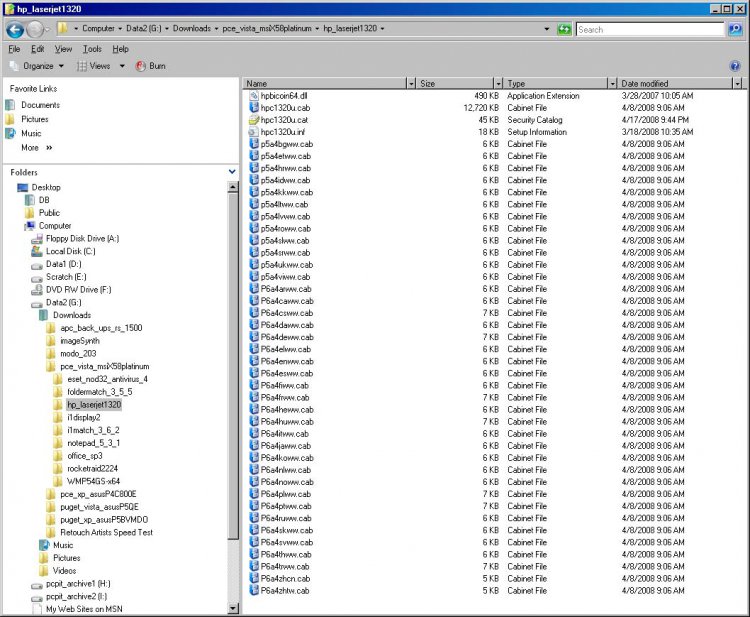Select Scratch (E:) drive in tree
Viewport: 750px width, 617px height.
[x=66, y=277]
